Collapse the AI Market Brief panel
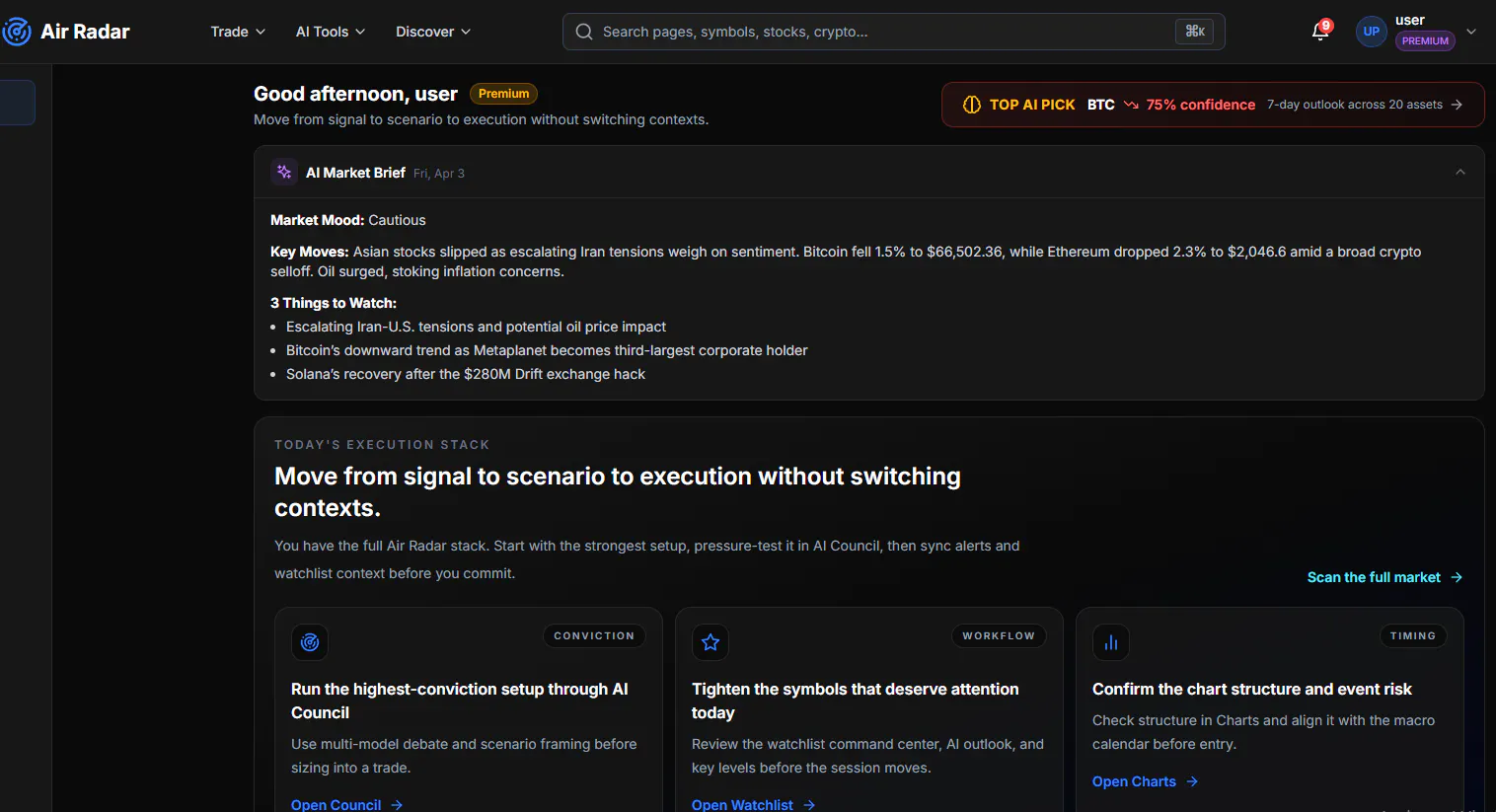The width and height of the screenshot is (1496, 812). [1460, 172]
